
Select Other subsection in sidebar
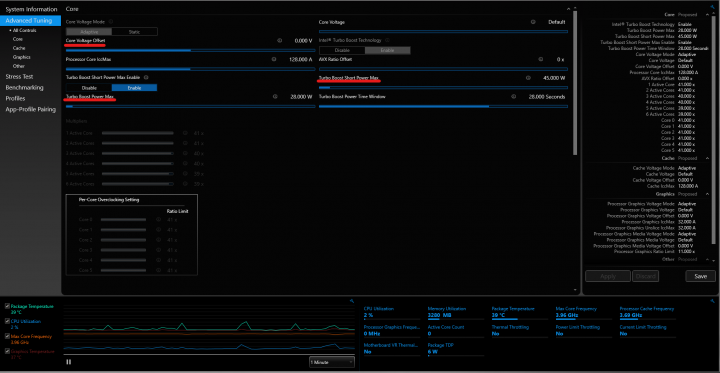[19, 66]
